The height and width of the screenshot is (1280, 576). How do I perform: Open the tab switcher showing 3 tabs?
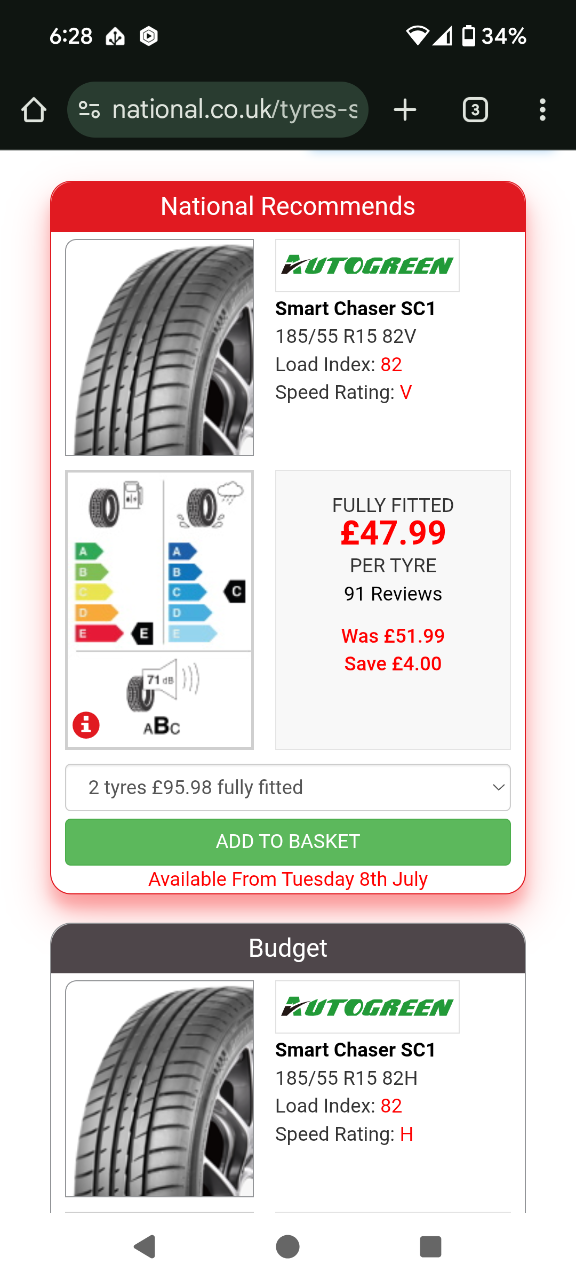click(475, 110)
